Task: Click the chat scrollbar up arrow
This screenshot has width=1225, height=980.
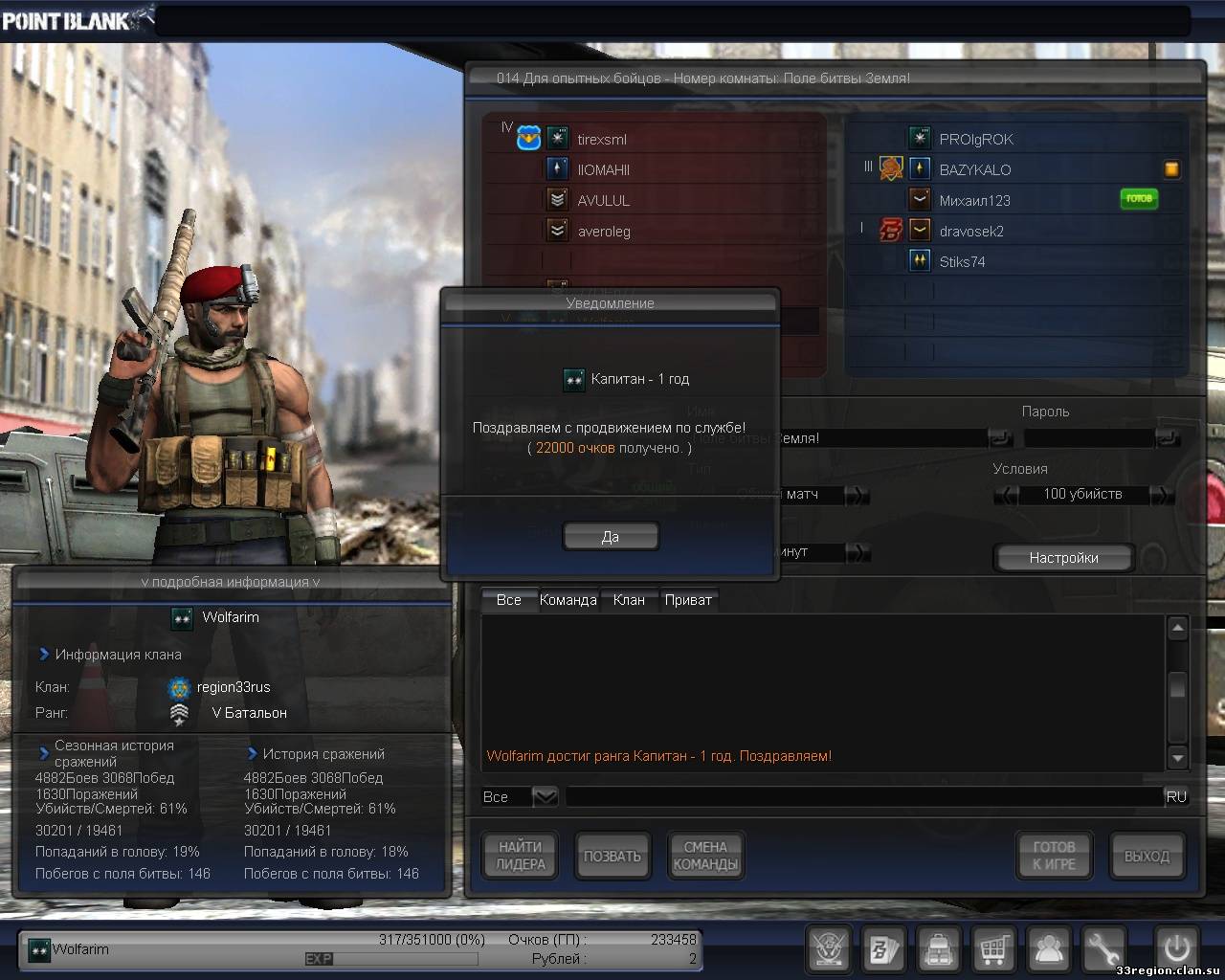Action: 1178,628
